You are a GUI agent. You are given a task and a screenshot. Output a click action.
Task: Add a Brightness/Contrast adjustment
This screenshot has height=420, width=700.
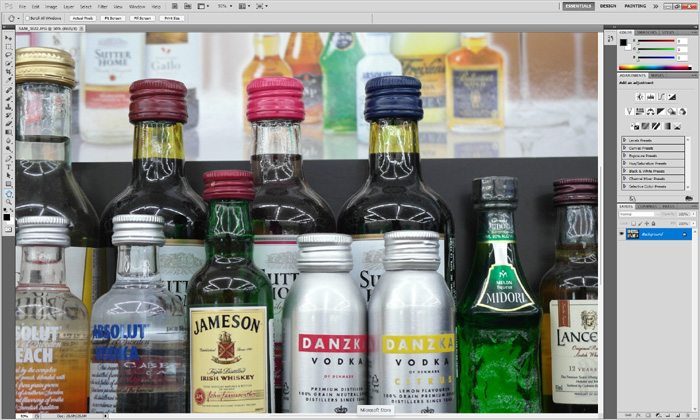(x=640, y=97)
